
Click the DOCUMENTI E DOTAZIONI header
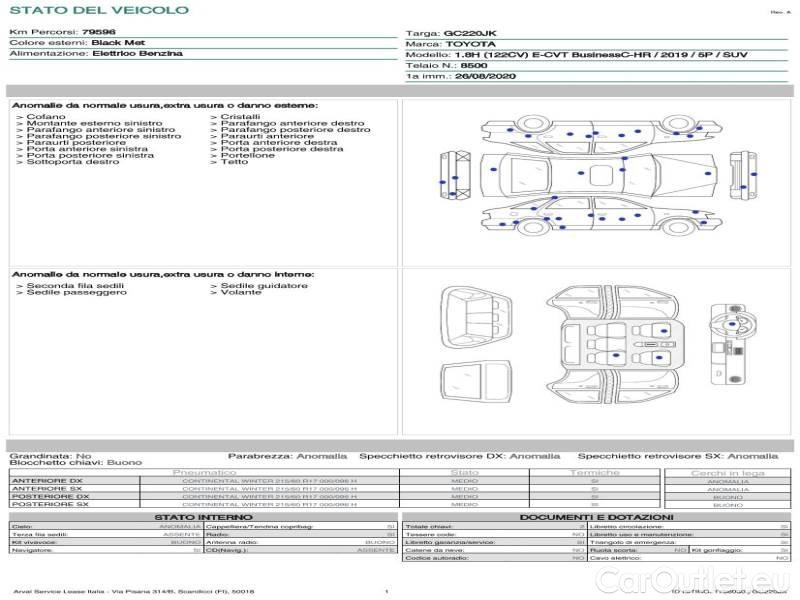596,517
